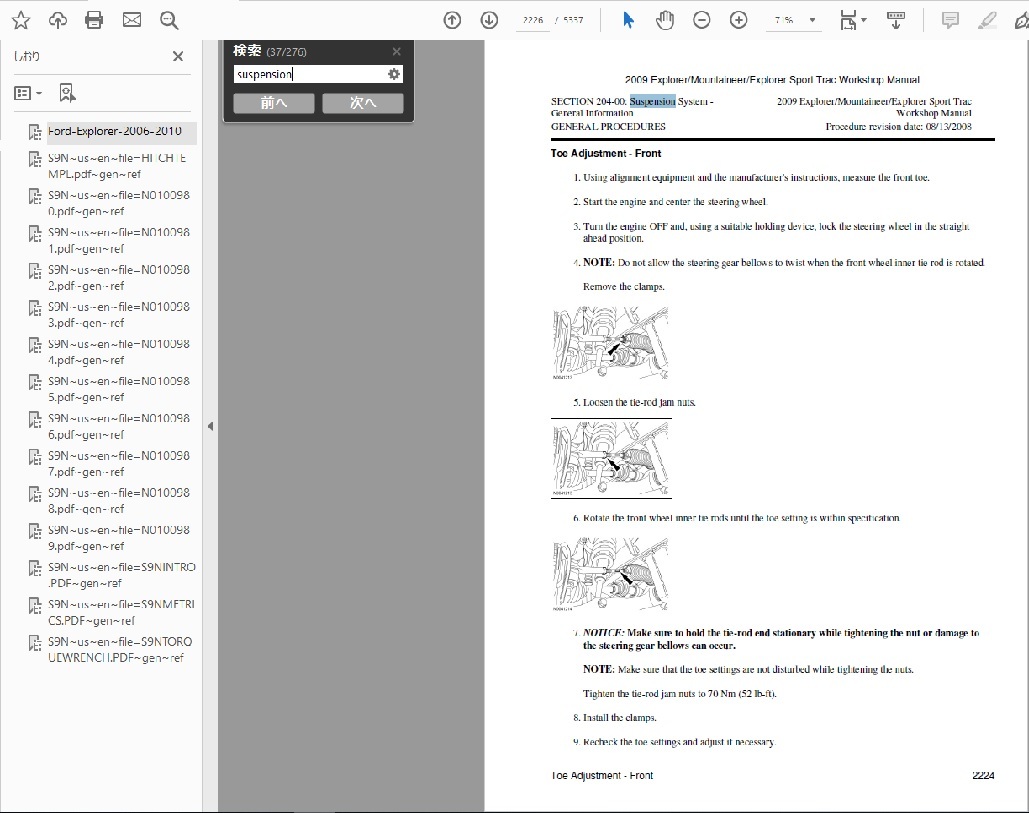Zoom in with the plus button
Viewport: 1029px width, 813px height.
coord(738,20)
